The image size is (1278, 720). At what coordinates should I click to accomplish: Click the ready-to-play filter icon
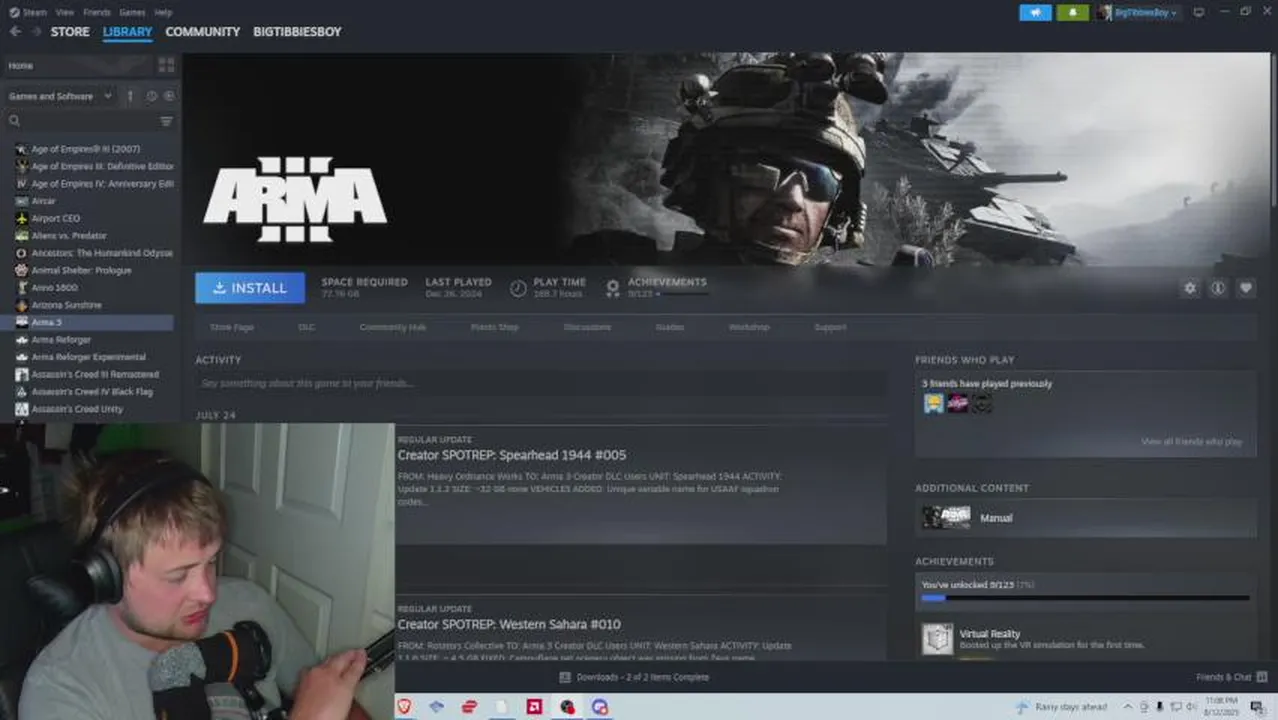169,96
